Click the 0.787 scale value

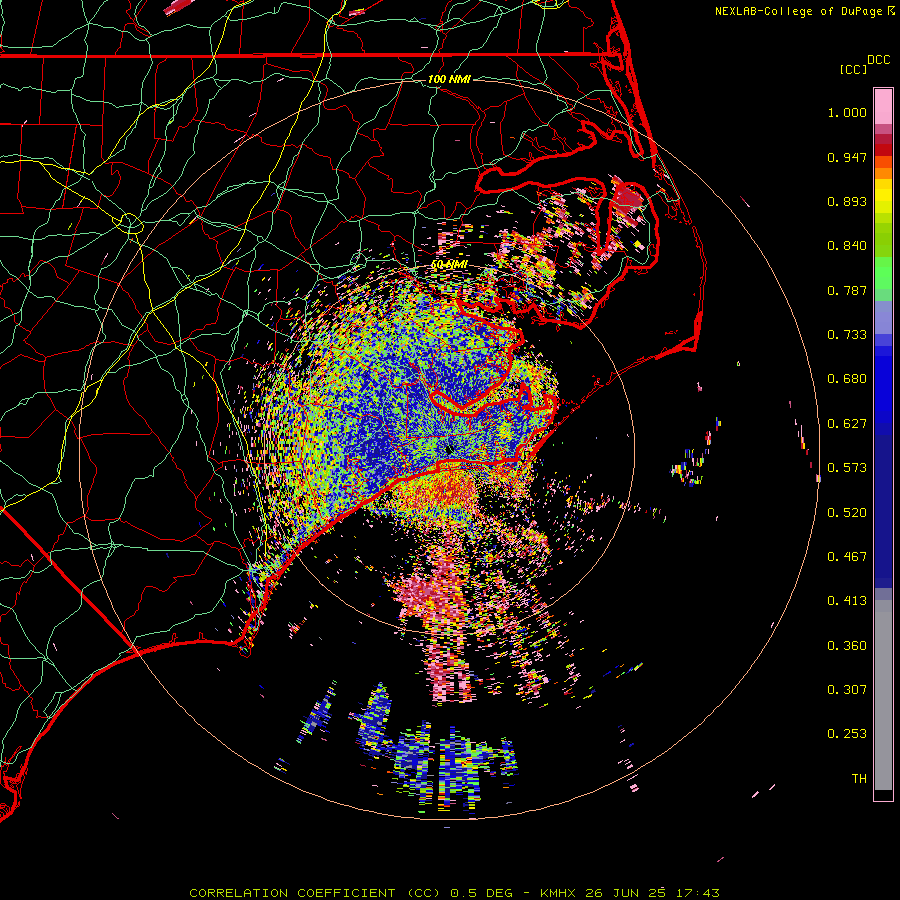tap(847, 290)
